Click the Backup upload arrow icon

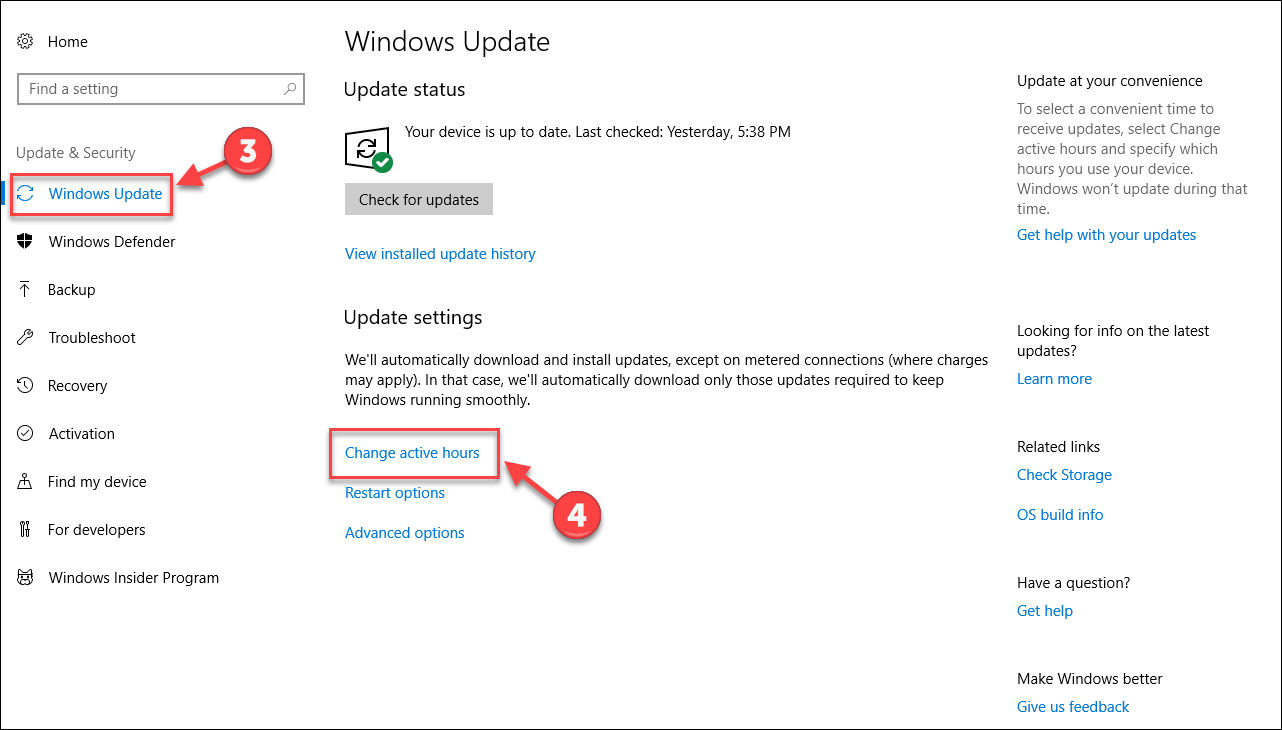(26, 290)
